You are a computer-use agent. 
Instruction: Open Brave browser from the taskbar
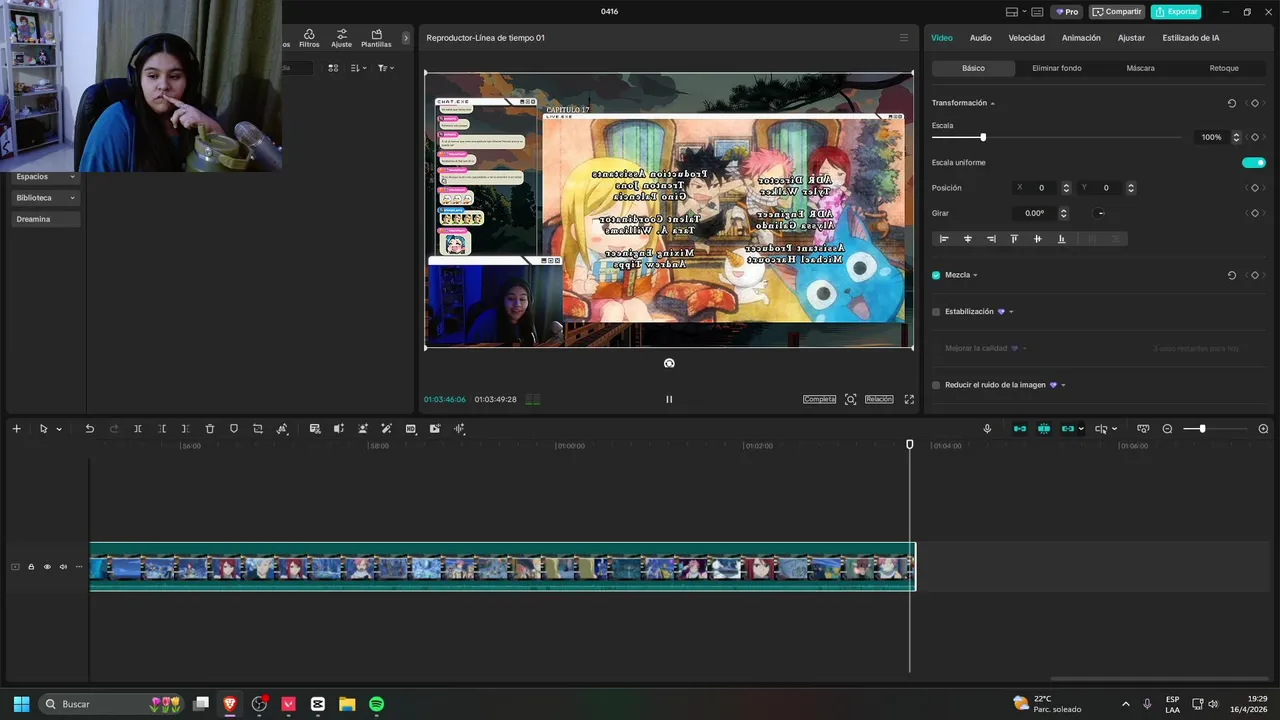point(230,704)
